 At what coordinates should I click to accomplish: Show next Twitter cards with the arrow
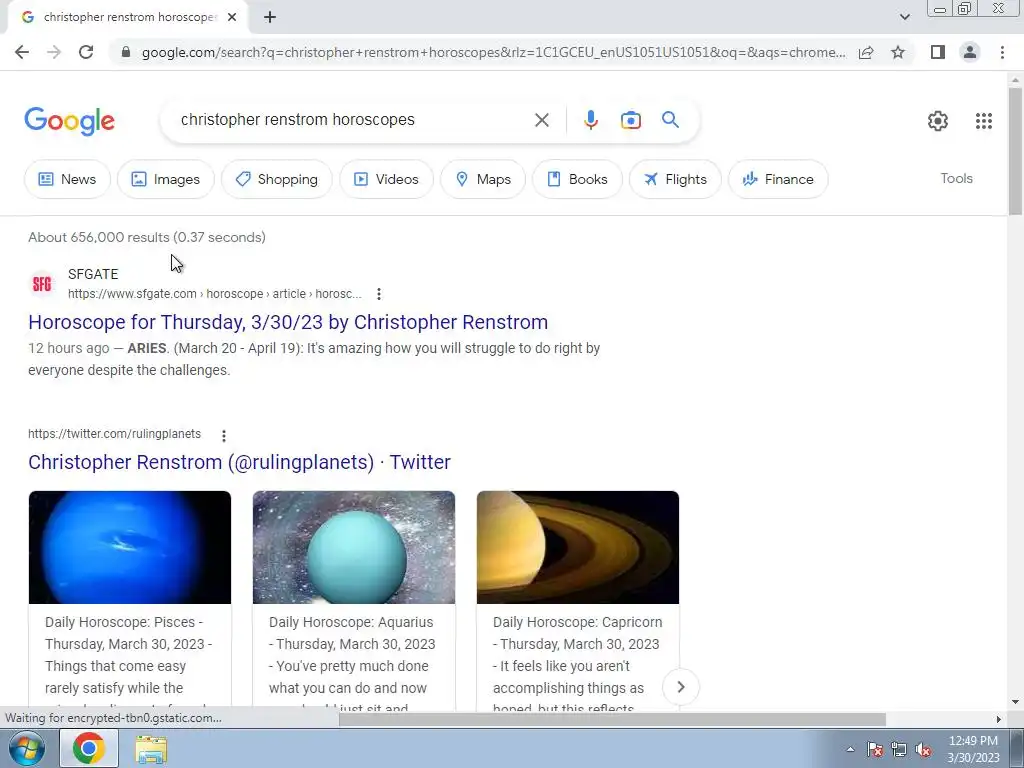tap(680, 687)
